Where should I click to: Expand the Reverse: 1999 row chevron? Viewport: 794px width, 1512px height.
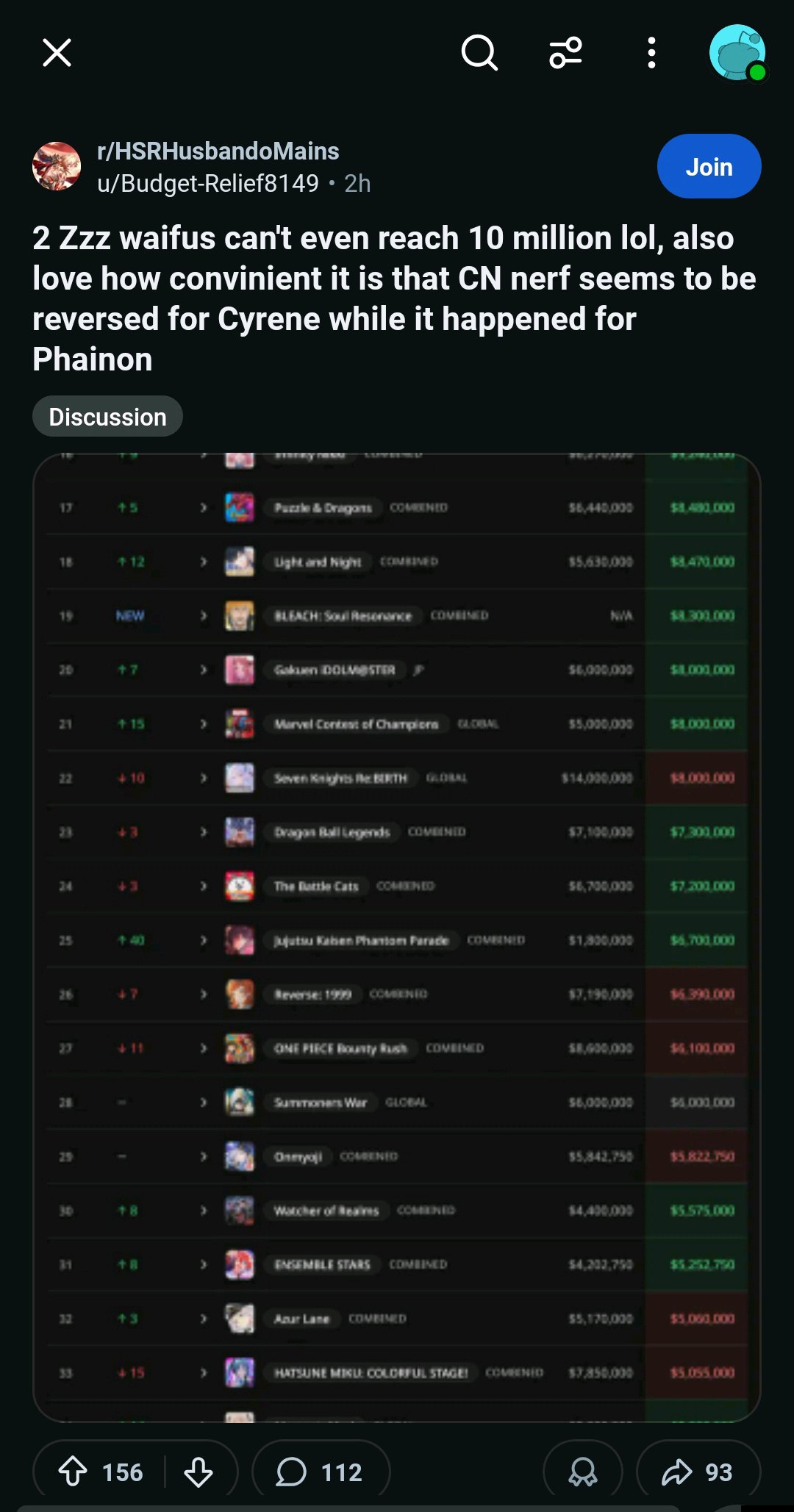click(x=204, y=995)
